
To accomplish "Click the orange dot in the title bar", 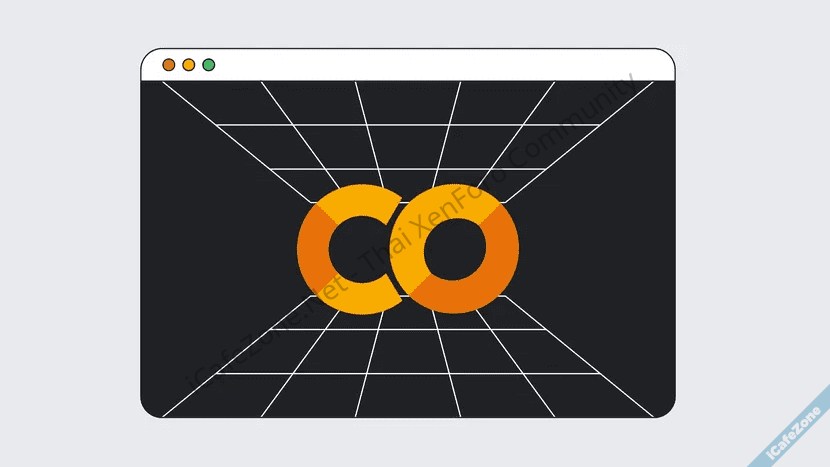I will click(169, 65).
